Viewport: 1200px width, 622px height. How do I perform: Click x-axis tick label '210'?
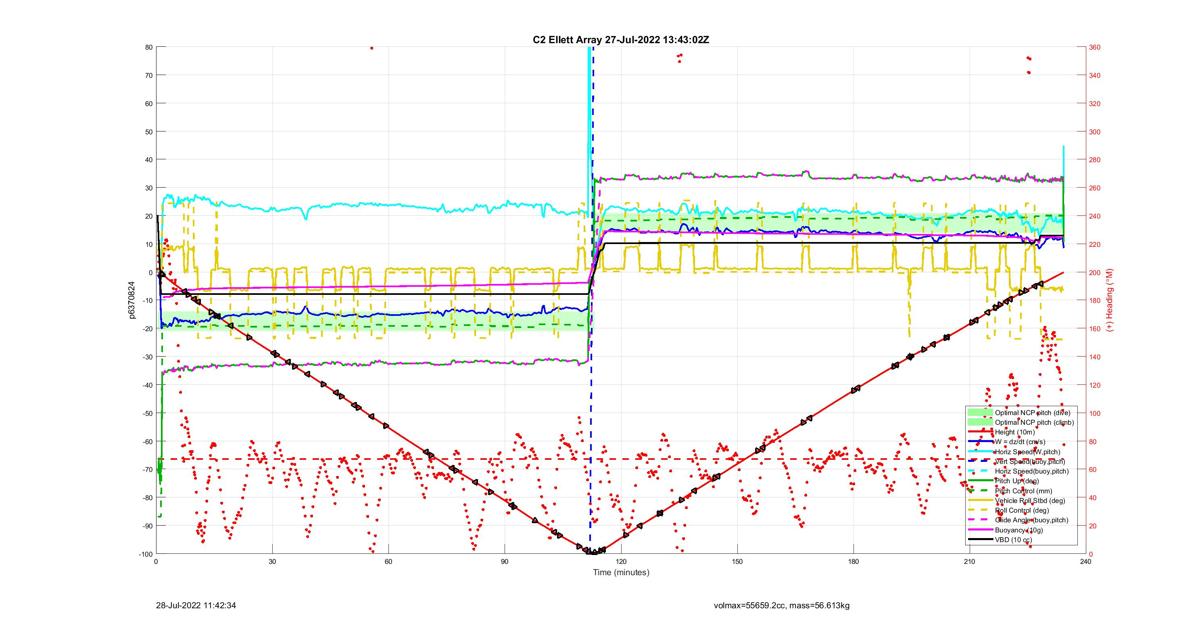(969, 562)
